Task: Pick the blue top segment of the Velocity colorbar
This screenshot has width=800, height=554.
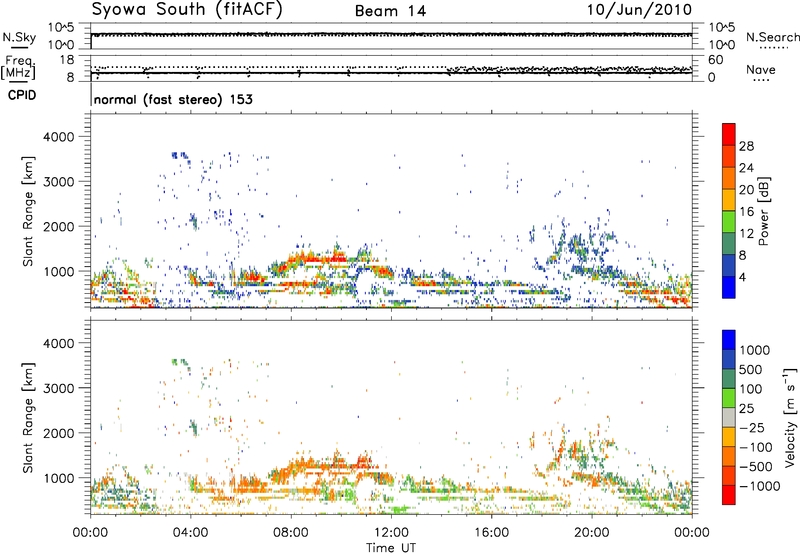Action: pyautogui.click(x=729, y=340)
